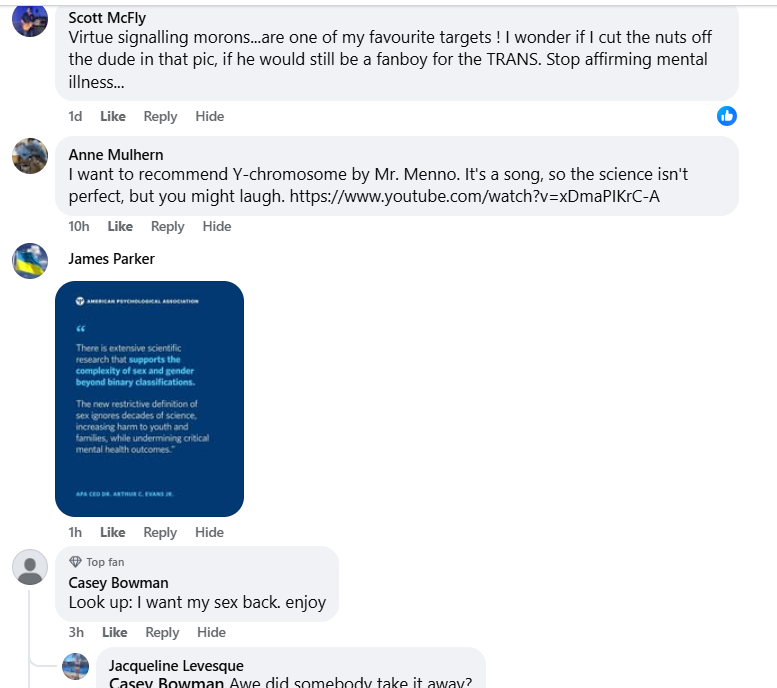The width and height of the screenshot is (777, 688).
Task: Open Jacqueline Levesque's profile picture
Action: tap(75, 667)
